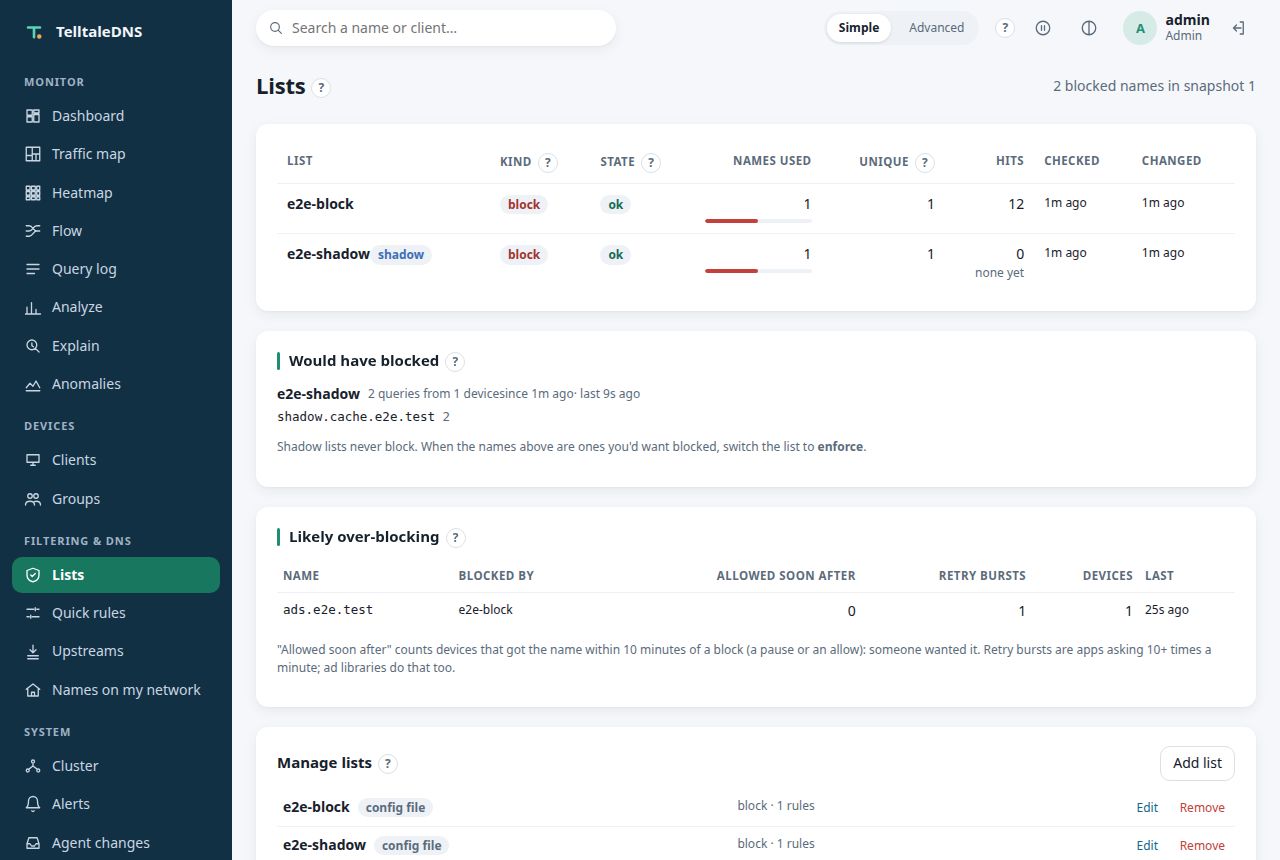The image size is (1280, 860).
Task: Open the Flow view
Action: (x=116, y=231)
